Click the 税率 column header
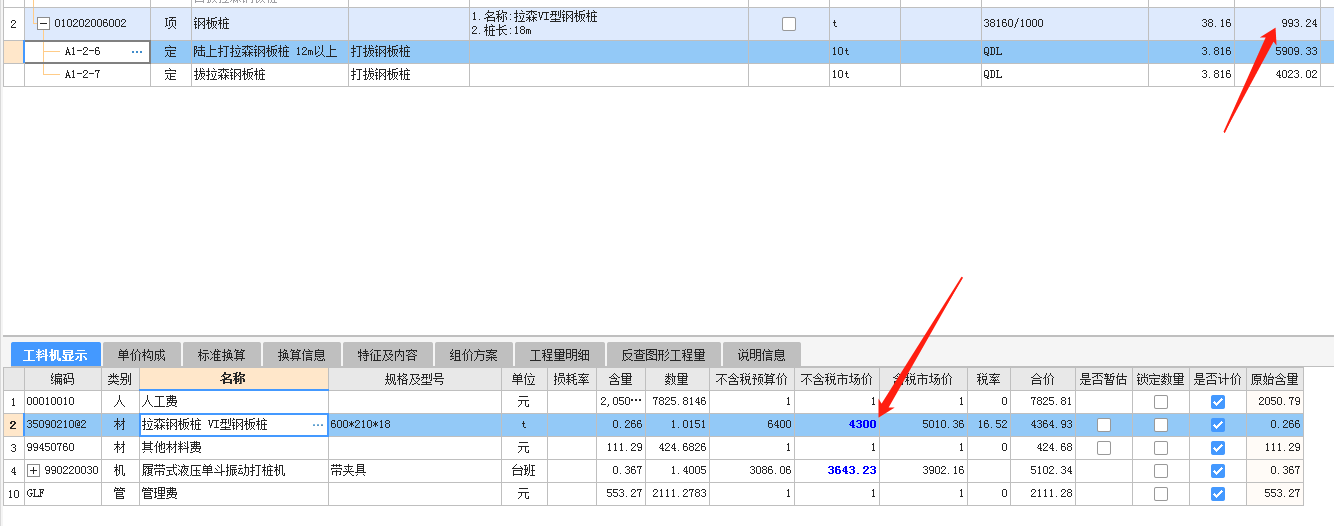 pyautogui.click(x=989, y=379)
